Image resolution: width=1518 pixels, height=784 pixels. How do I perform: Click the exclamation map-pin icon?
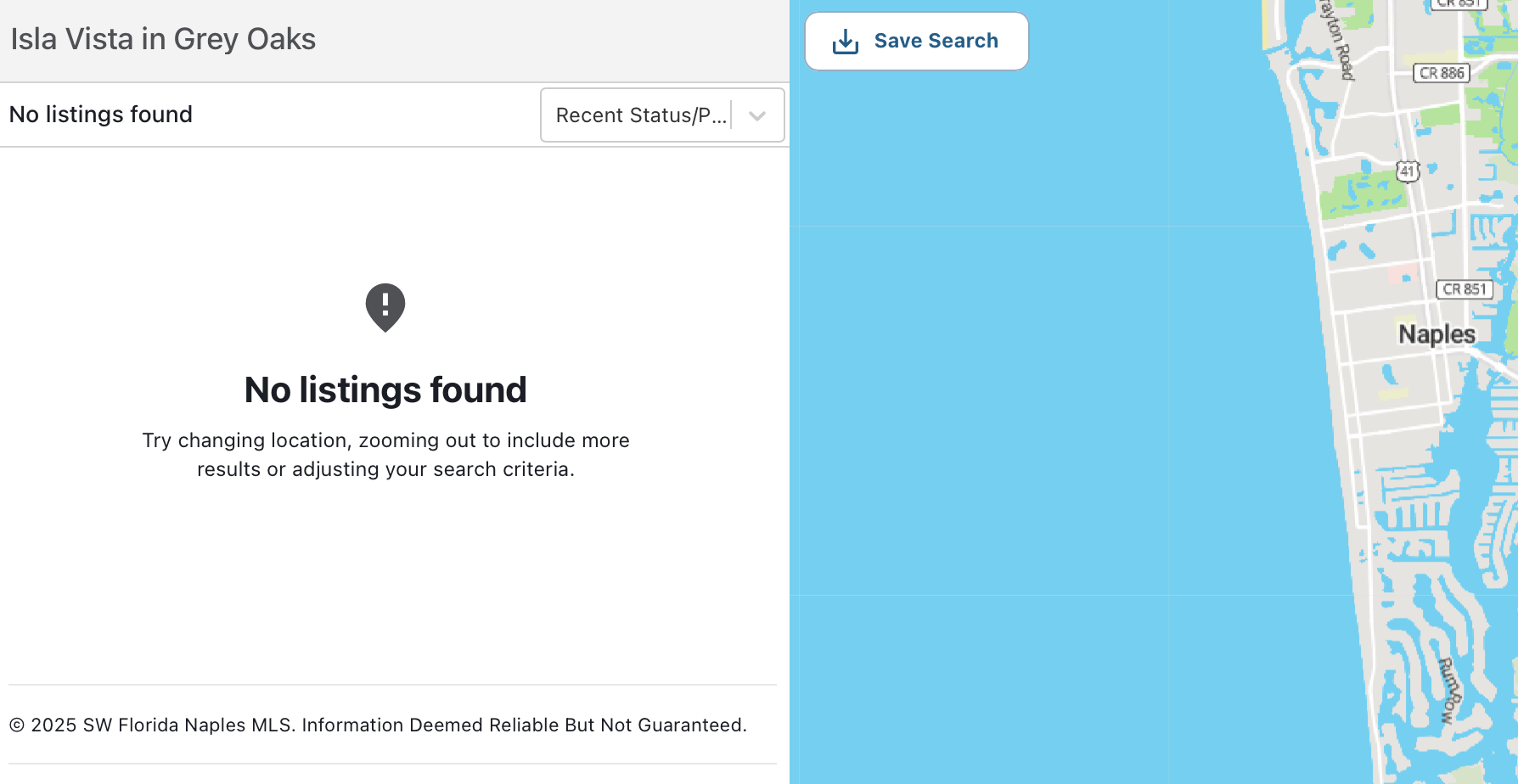click(385, 307)
